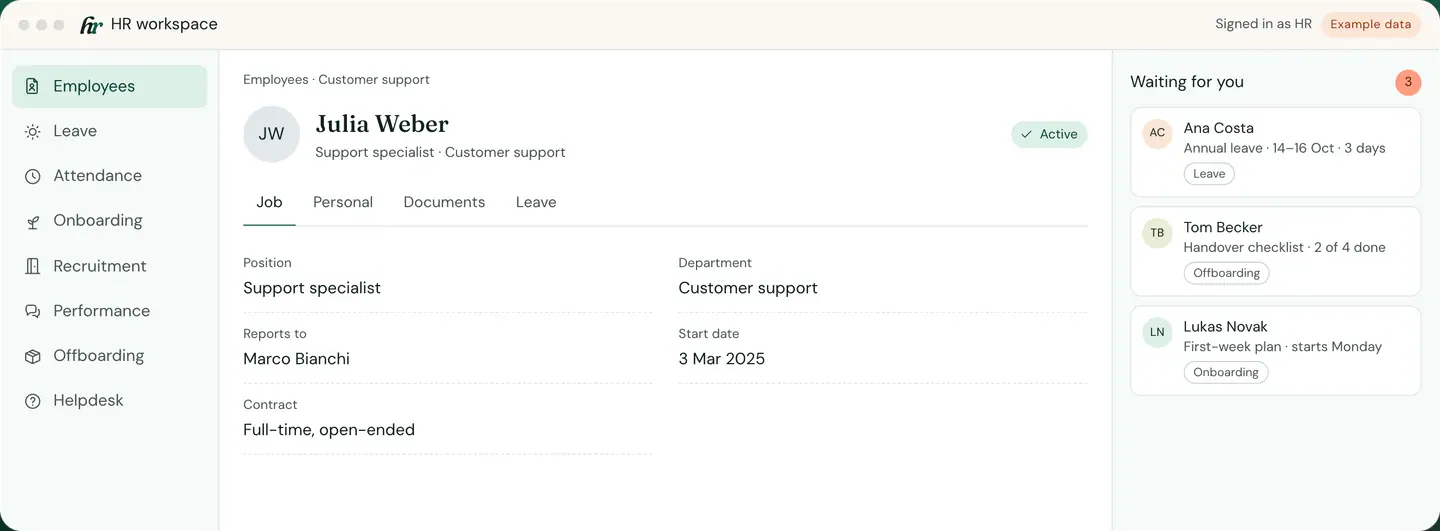This screenshot has height=531, width=1440.
Task: Click the Onboarding tag on Lukas Novak card
Action: pyautogui.click(x=1226, y=372)
